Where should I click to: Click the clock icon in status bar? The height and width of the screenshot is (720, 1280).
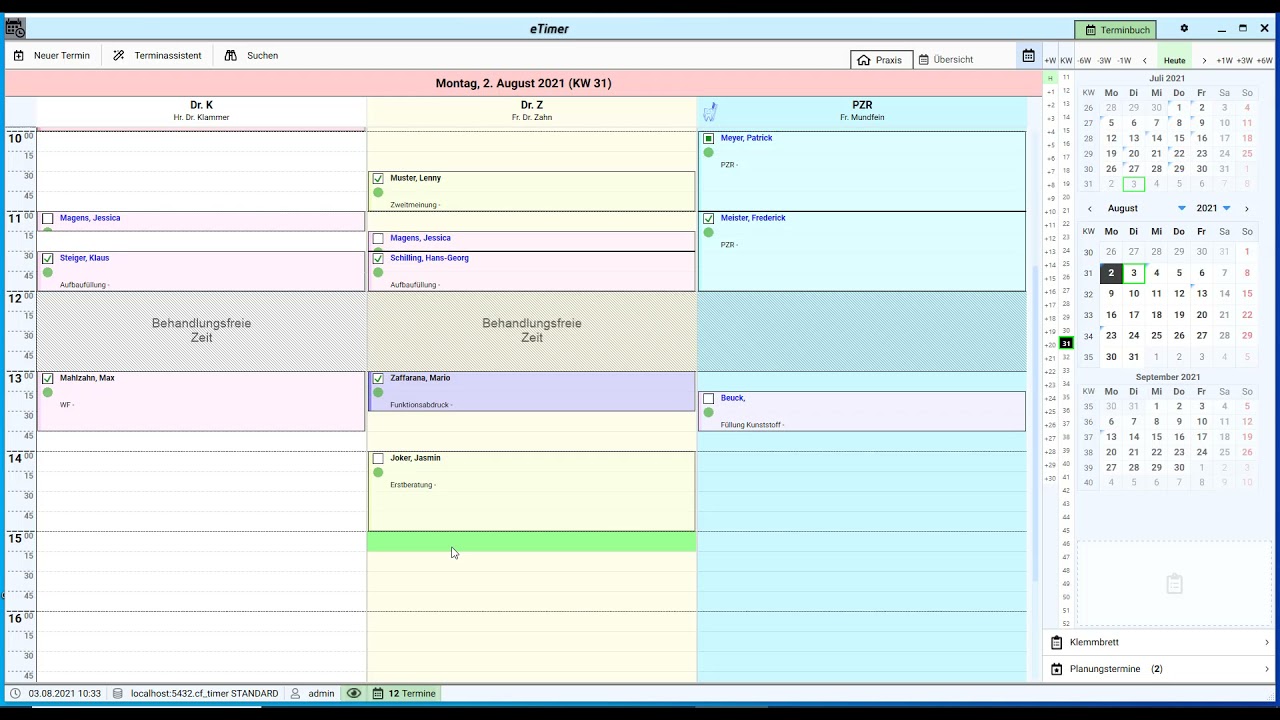[16, 693]
